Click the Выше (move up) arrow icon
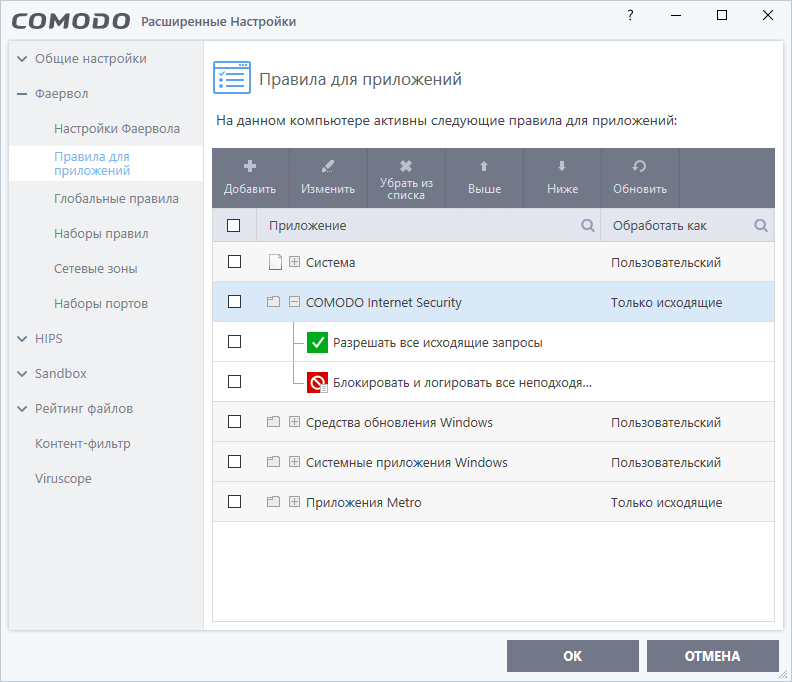The height and width of the screenshot is (682, 792). pyautogui.click(x=484, y=166)
